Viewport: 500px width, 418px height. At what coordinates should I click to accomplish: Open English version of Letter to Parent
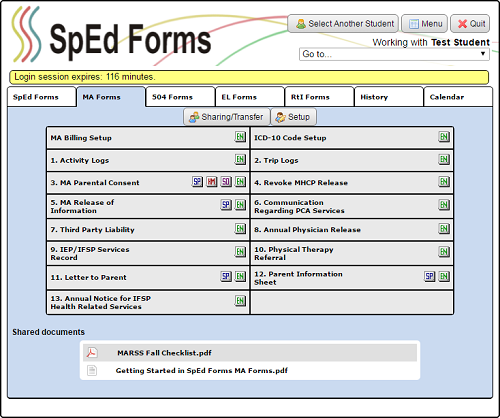[x=240, y=276]
